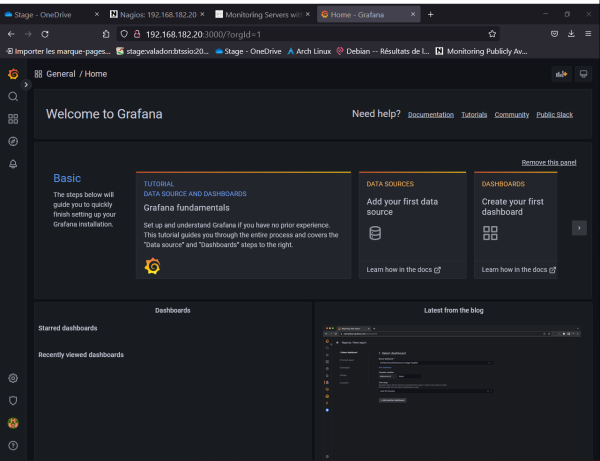Viewport: 600px width, 461px height.
Task: Click the dashboard grid icon in Dashboards card
Action: click(490, 233)
